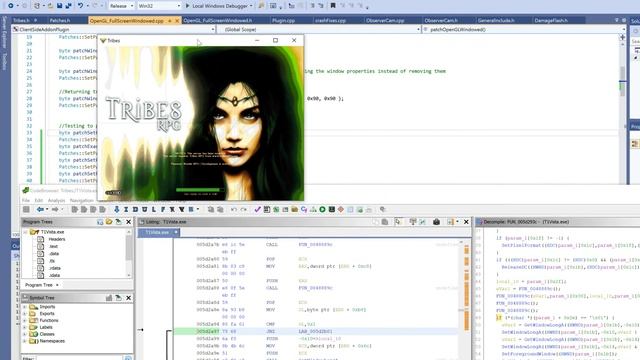Select T1Vista.exe root in Program Trees
The image size is (640, 360).
(x=52, y=232)
